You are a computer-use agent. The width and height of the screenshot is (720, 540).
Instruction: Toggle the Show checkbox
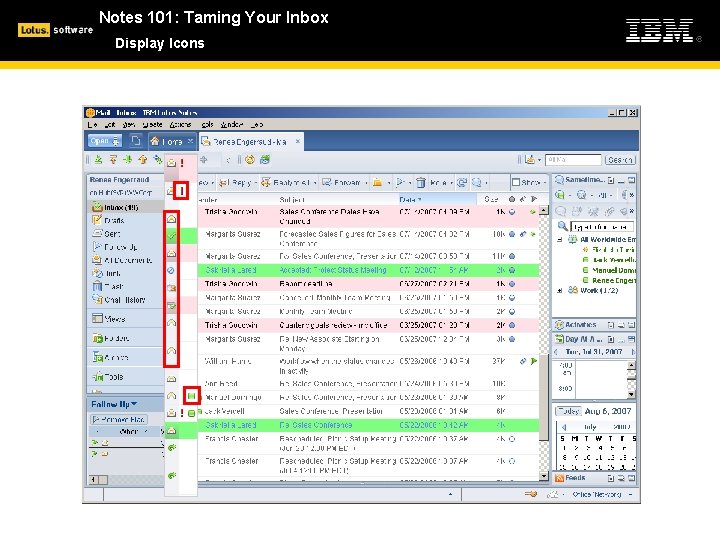coord(516,183)
